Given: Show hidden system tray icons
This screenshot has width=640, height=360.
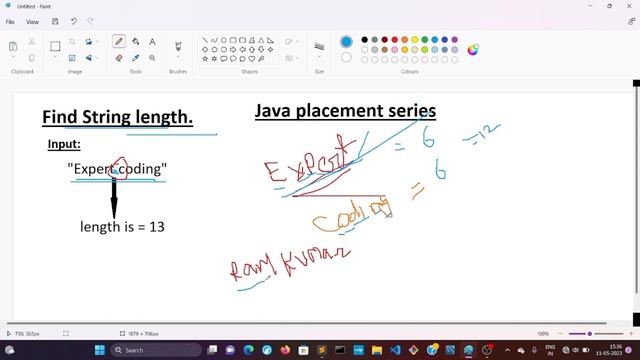Looking at the screenshot, I should coord(507,350).
